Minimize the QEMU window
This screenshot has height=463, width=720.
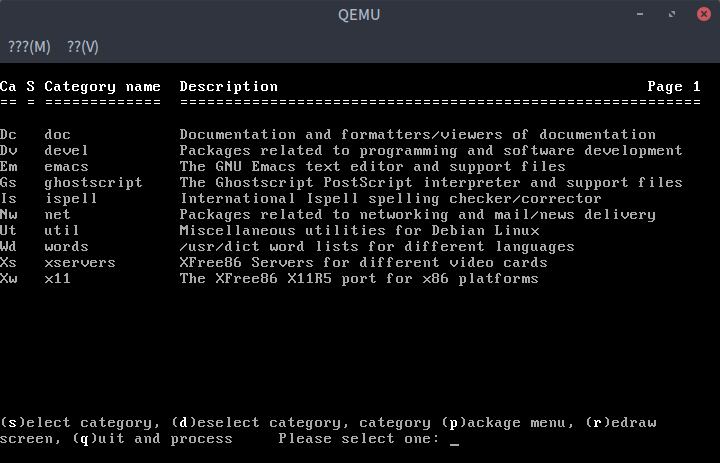[642, 15]
